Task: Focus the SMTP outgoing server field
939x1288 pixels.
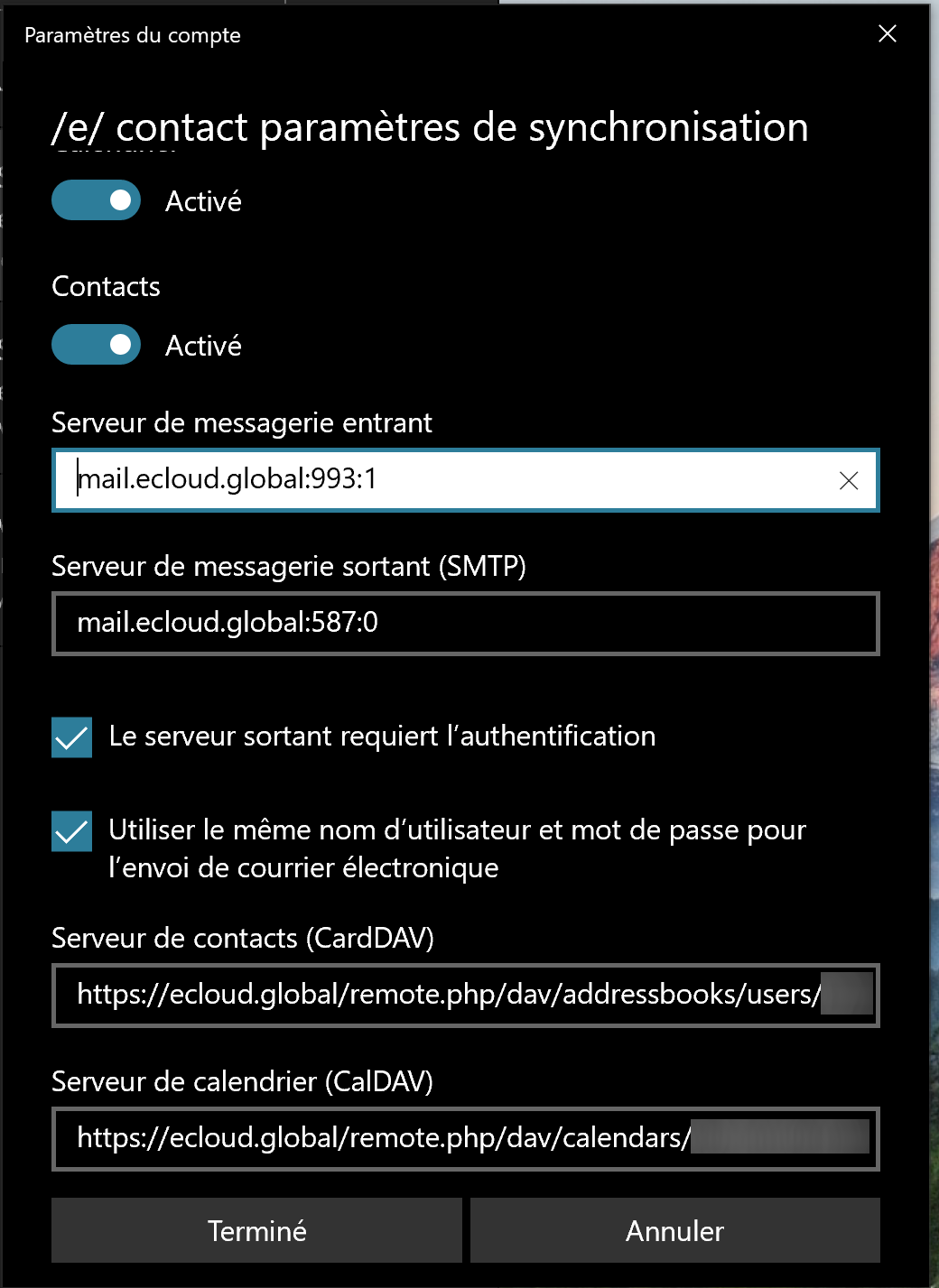Action: point(465,623)
